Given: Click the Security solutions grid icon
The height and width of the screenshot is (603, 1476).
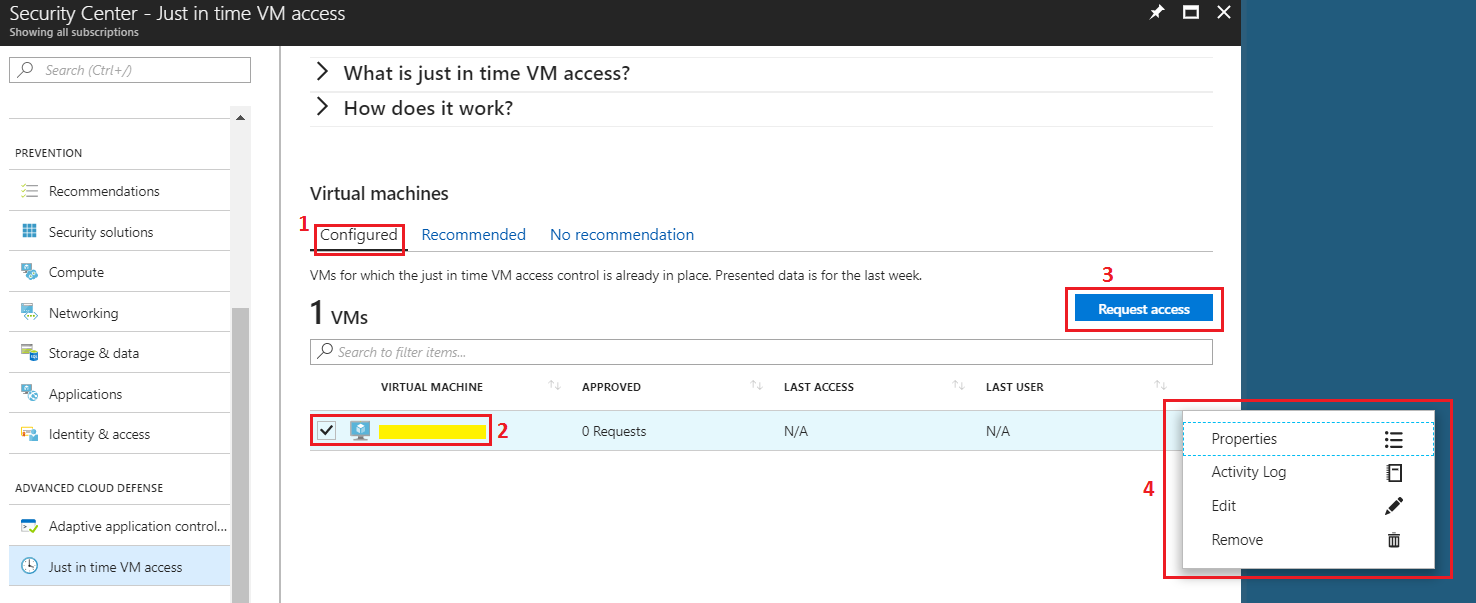Looking at the screenshot, I should pyautogui.click(x=30, y=232).
